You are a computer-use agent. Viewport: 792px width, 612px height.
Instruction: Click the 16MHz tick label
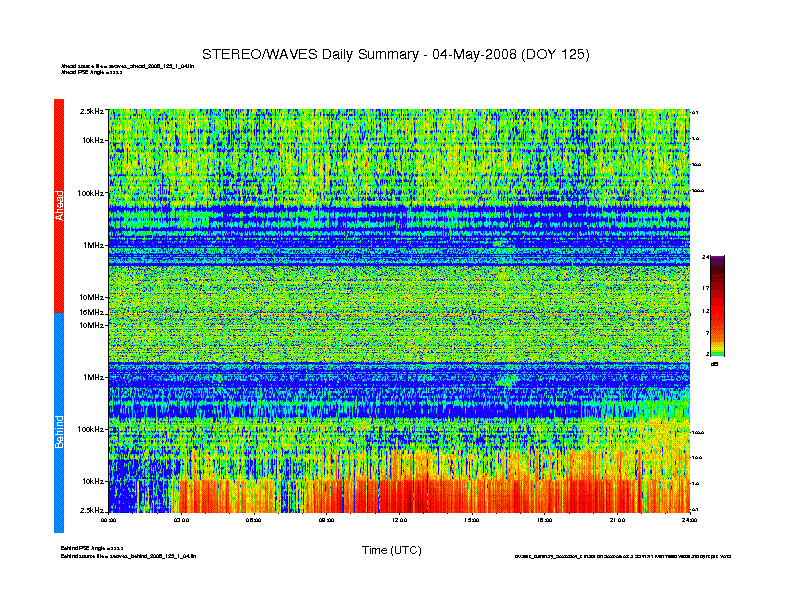tap(91, 313)
